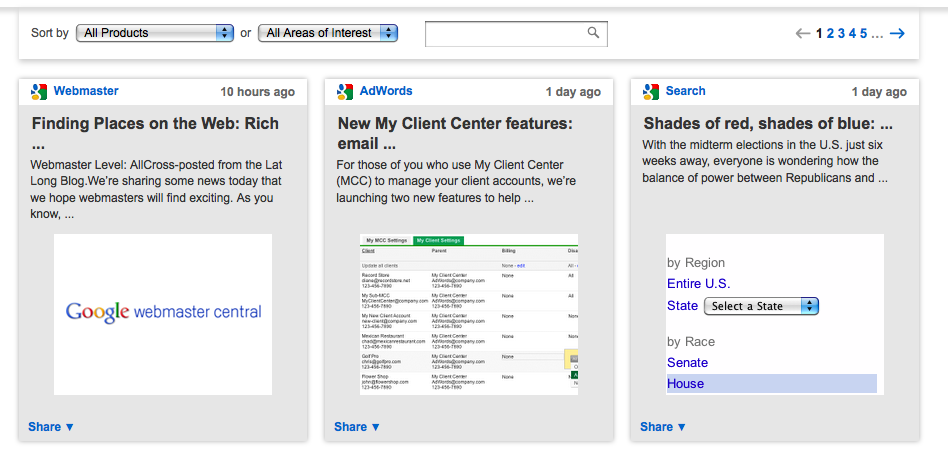Go back with the left arrow
Image resolution: width=948 pixels, height=453 pixels.
point(803,34)
